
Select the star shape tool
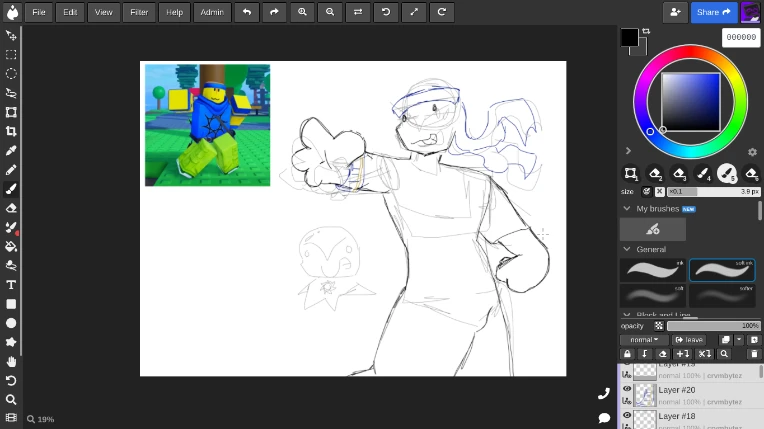[x=11, y=342]
